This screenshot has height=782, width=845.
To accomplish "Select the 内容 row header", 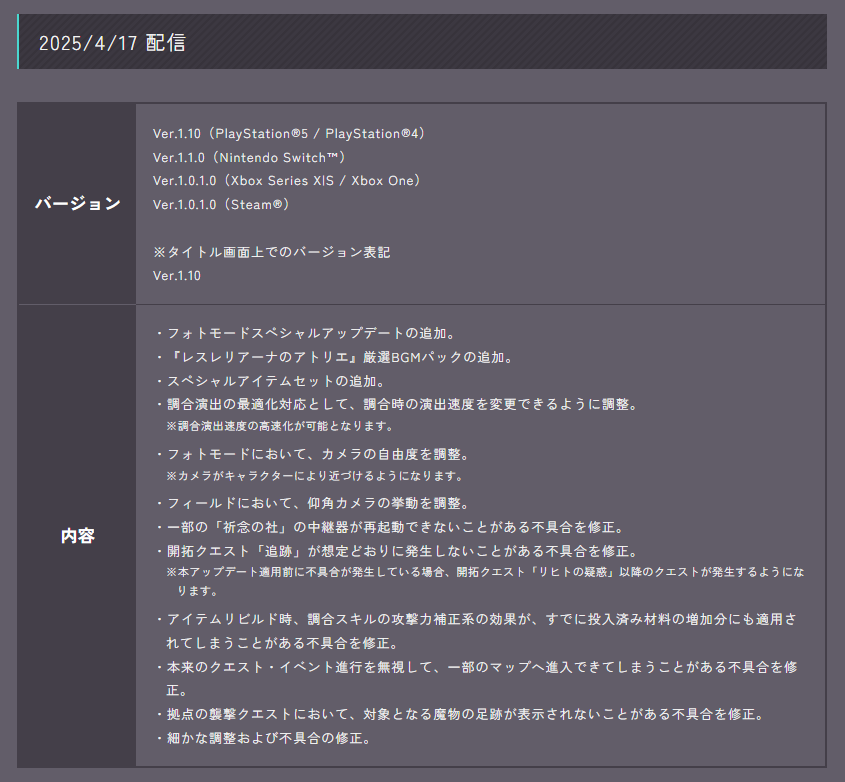I will [77, 536].
